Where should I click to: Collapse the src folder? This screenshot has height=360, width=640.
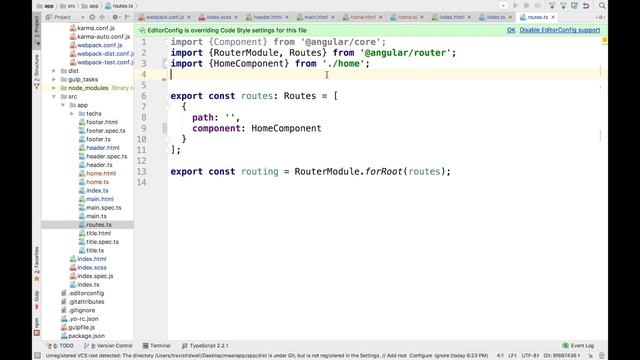(53, 97)
